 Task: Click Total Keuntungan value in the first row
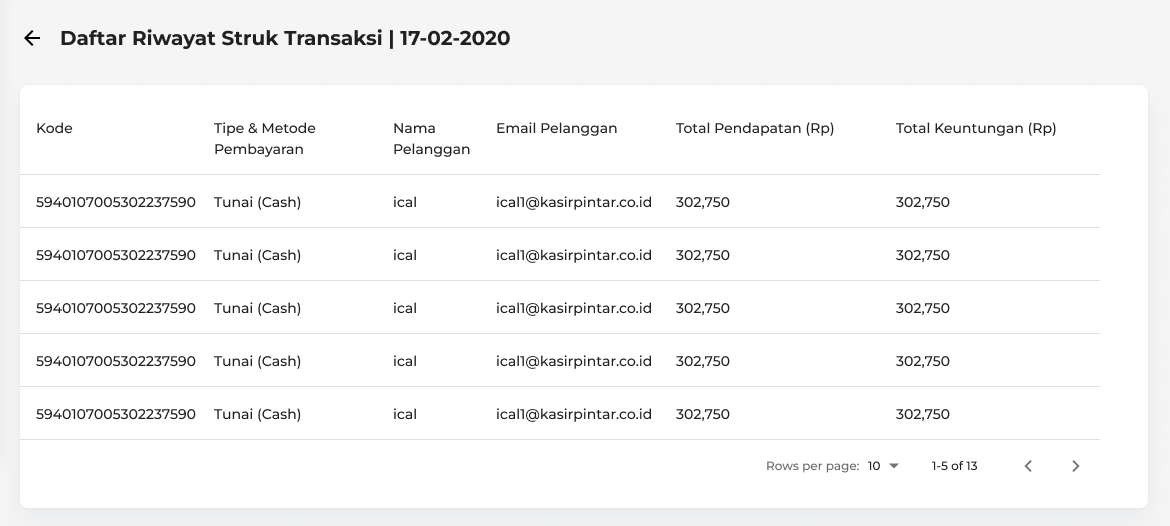pyautogui.click(x=922, y=202)
